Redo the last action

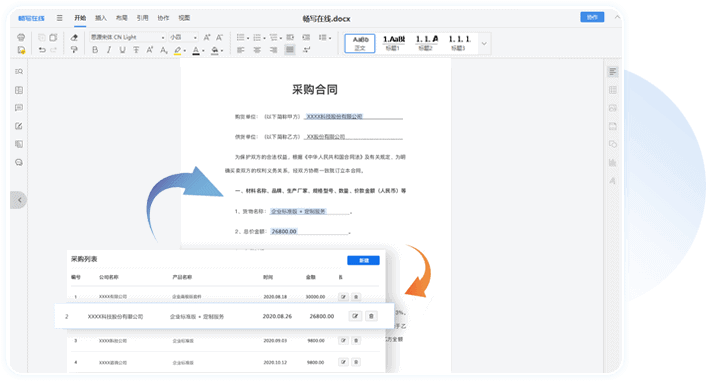[53, 50]
